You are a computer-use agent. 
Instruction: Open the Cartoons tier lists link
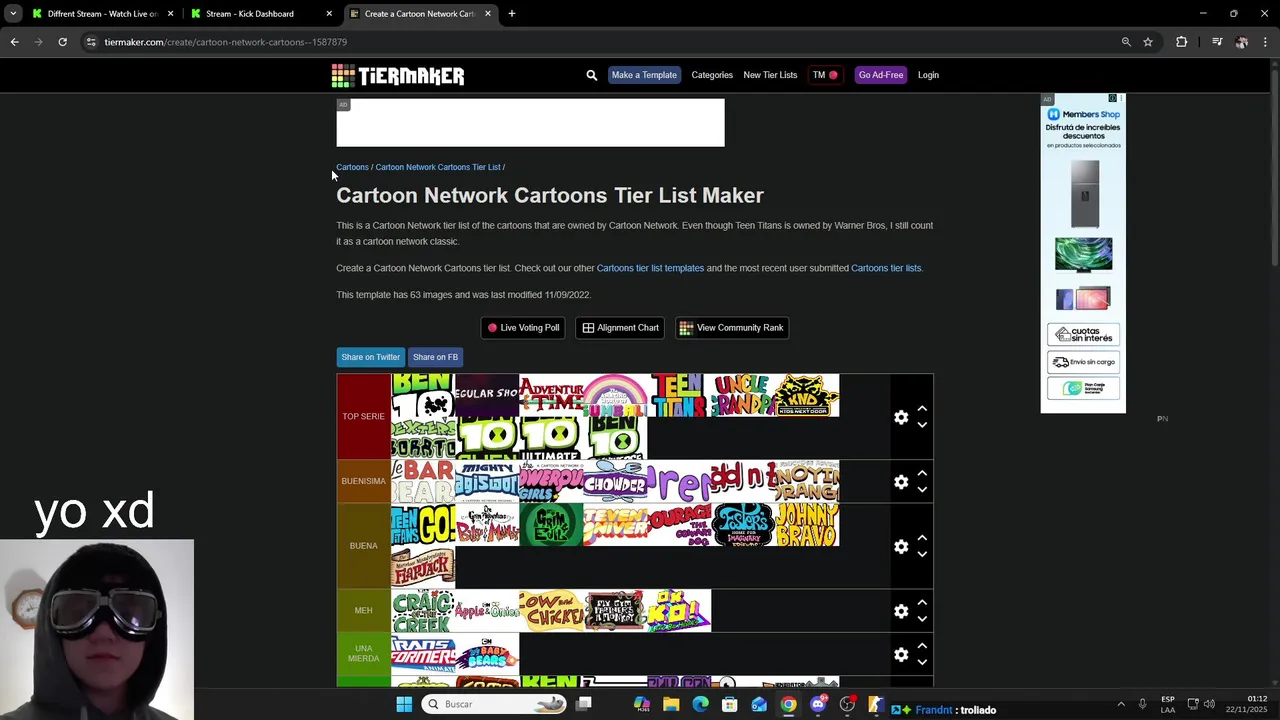[886, 268]
